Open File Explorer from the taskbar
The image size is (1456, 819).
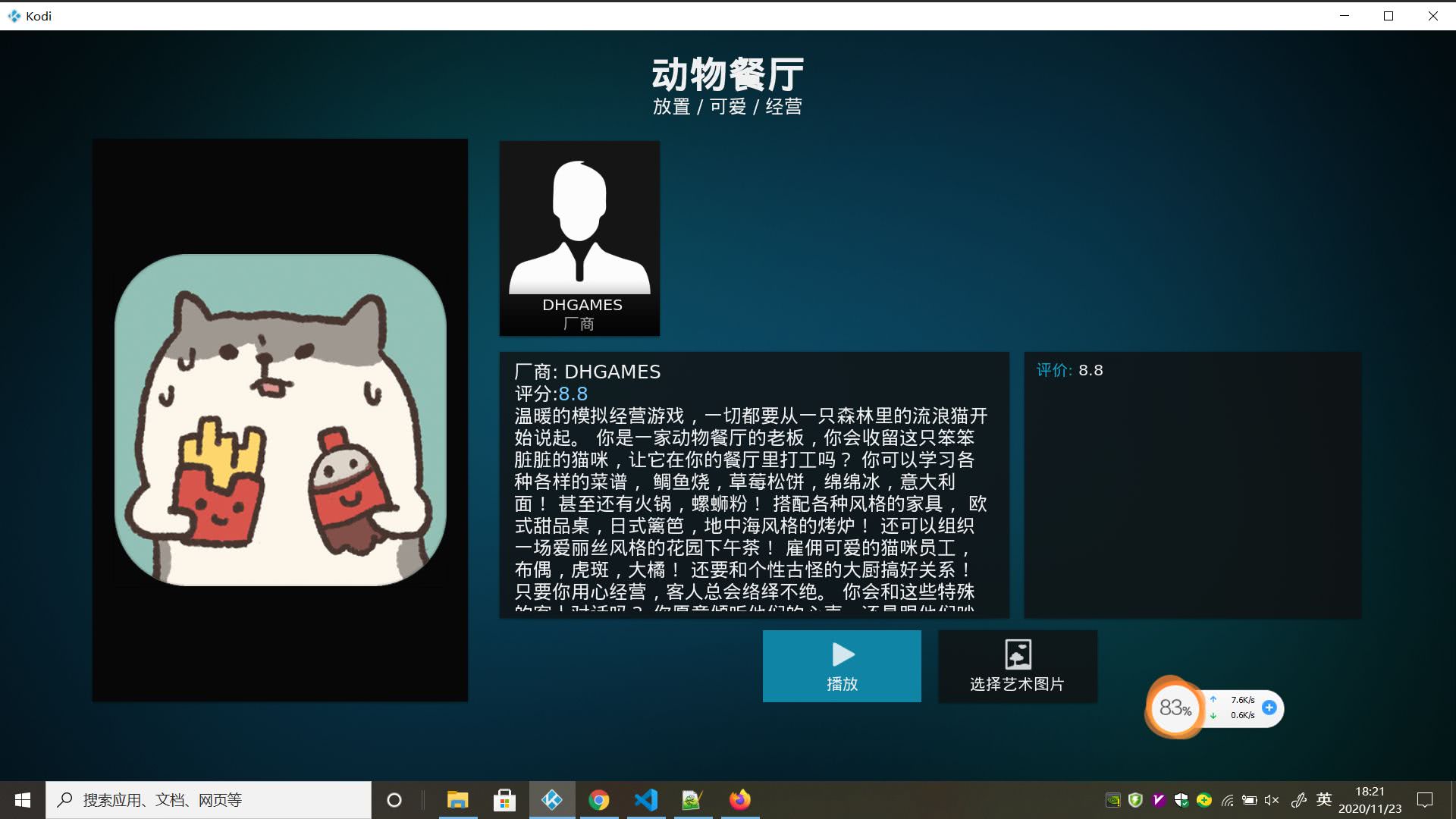(457, 800)
